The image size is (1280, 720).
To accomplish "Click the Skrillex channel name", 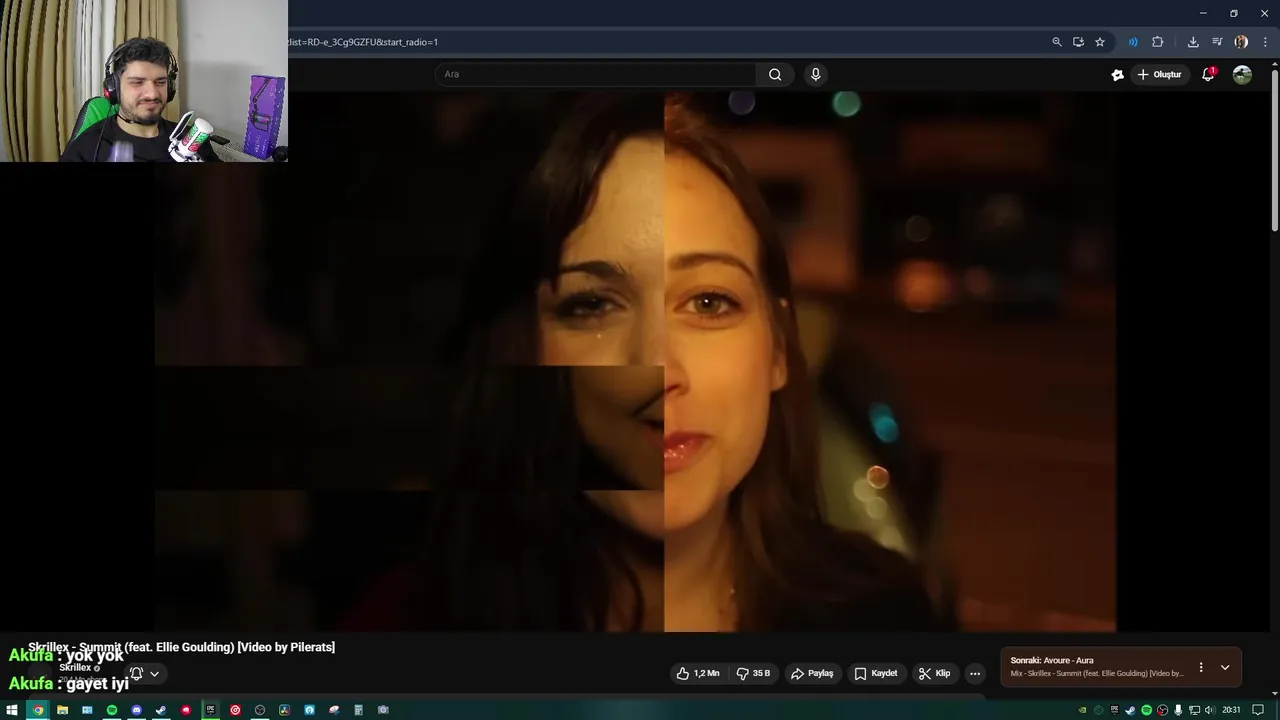I will pos(75,667).
